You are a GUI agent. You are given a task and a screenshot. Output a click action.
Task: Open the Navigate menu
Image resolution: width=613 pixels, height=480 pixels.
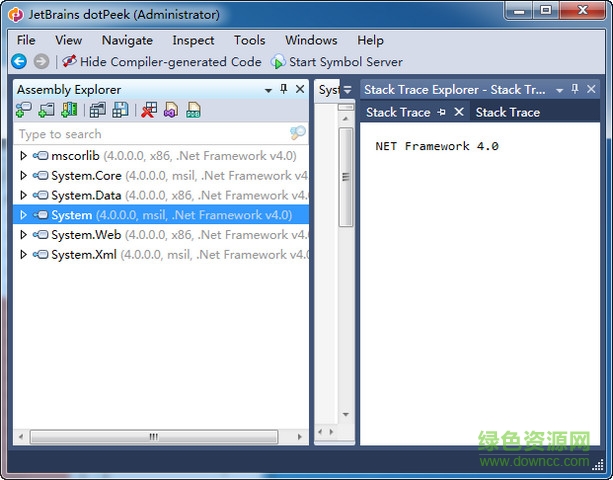pyautogui.click(x=127, y=40)
